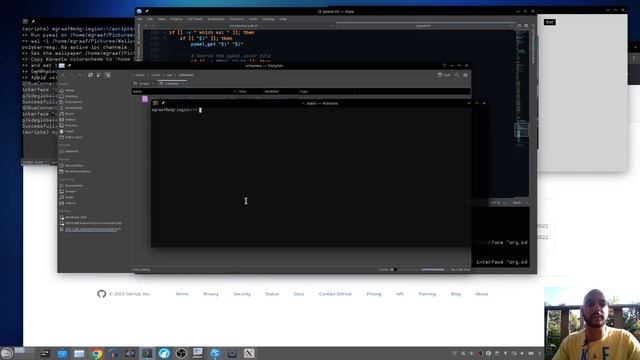Open the About footer link on GitHub

pos(482,294)
